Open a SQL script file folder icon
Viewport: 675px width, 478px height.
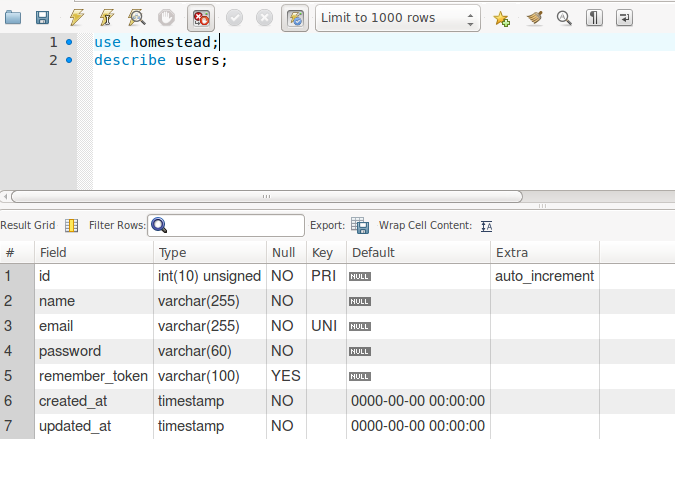click(13, 18)
